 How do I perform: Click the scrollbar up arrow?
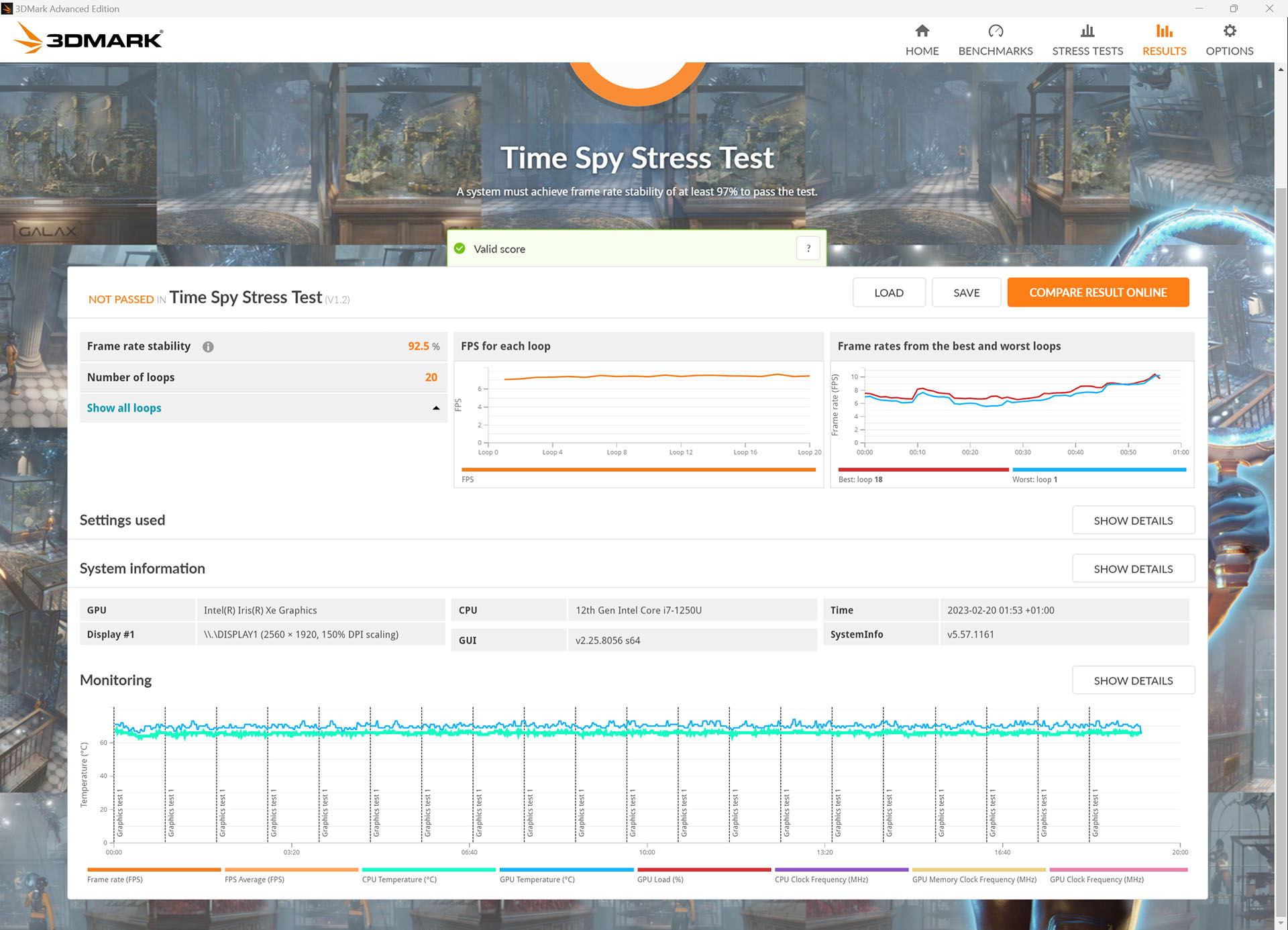point(1281,68)
